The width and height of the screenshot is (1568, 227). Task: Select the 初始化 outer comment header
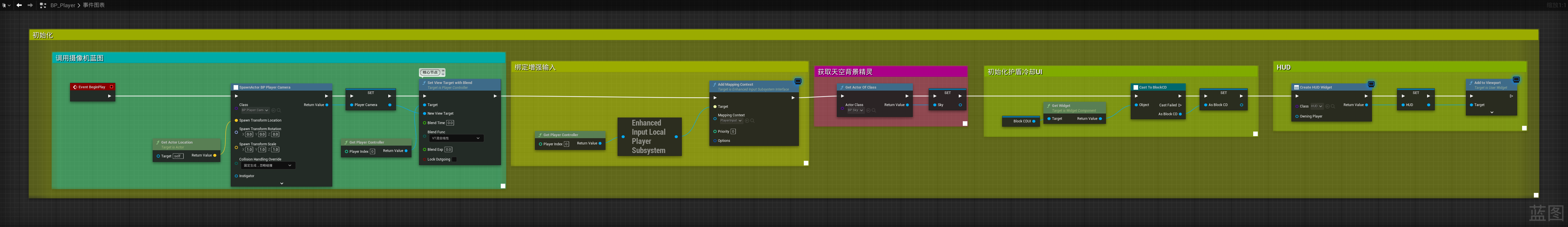(x=784, y=35)
